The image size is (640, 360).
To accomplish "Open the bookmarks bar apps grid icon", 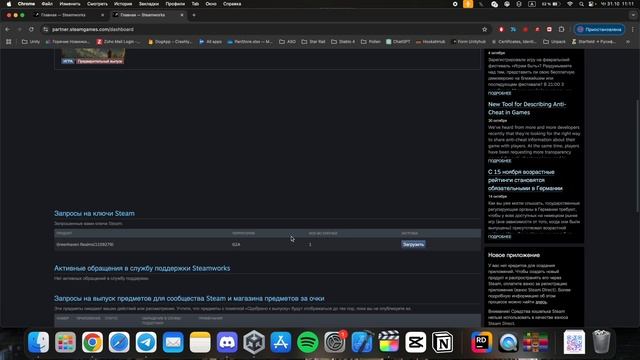I will (x=9, y=42).
